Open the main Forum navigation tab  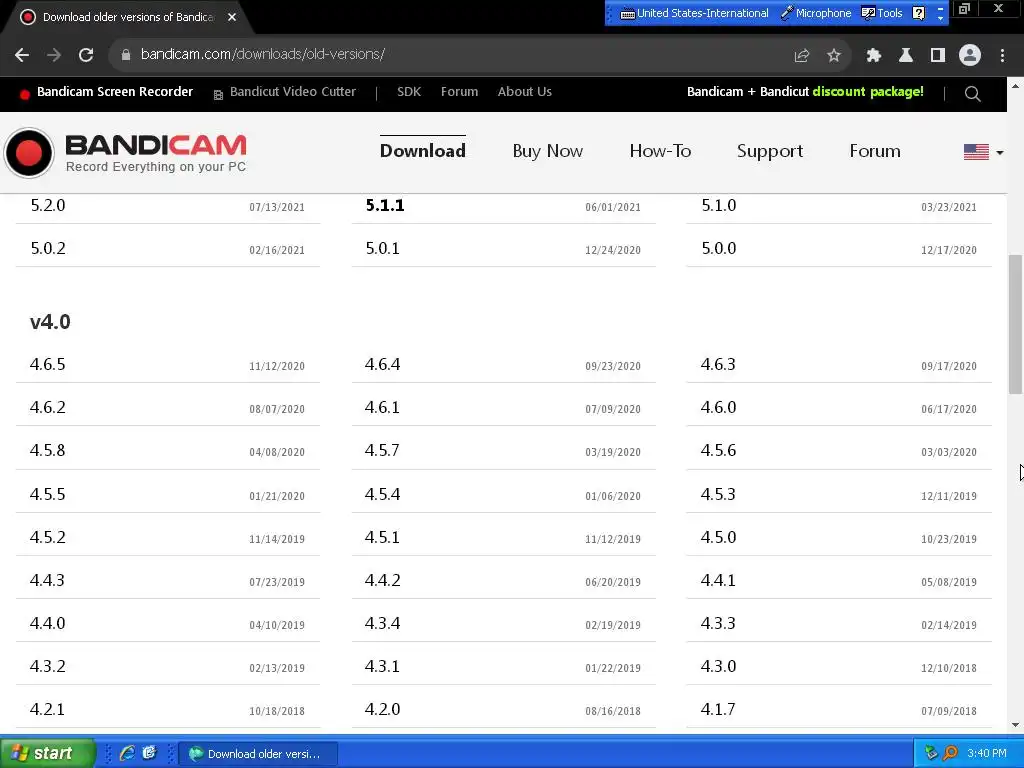click(874, 151)
